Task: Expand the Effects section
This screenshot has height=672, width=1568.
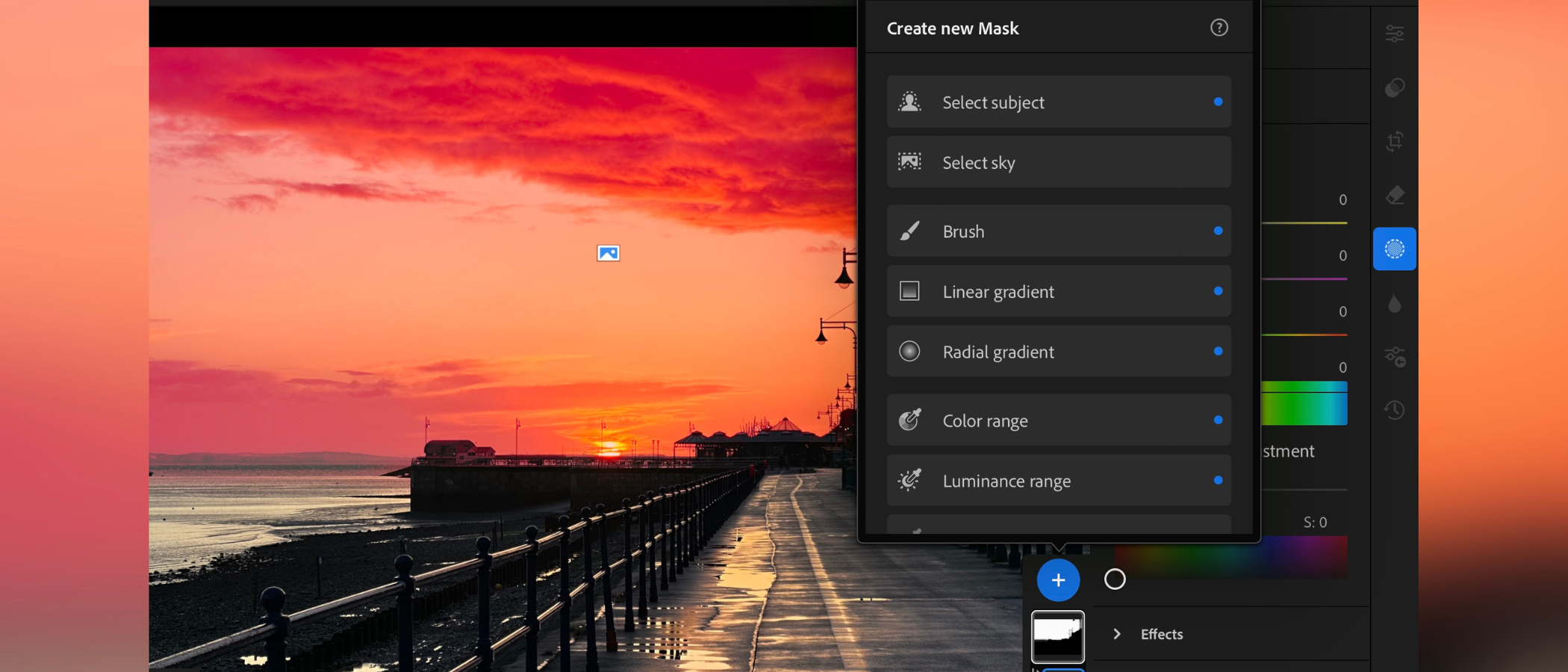Action: point(1117,634)
